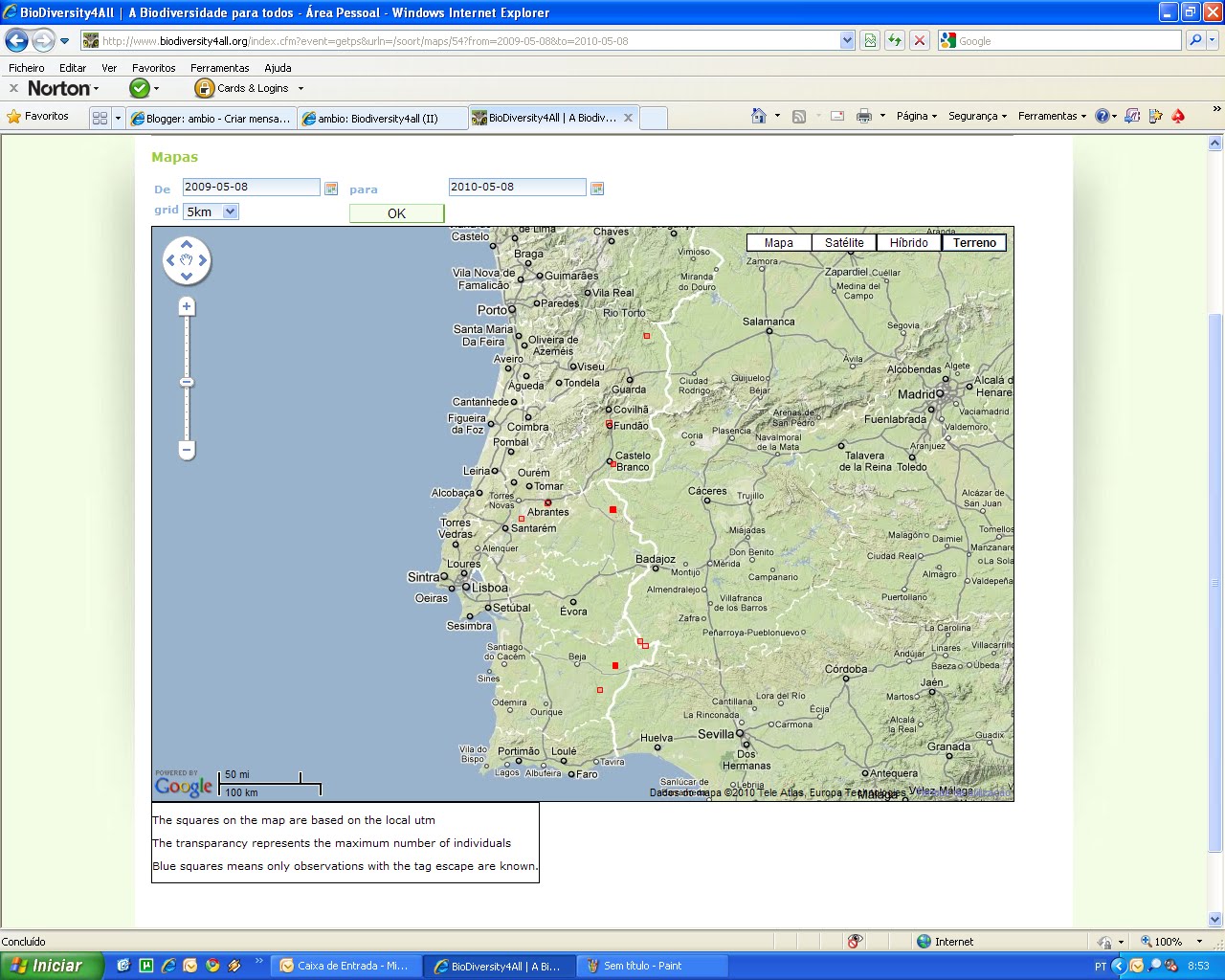1225x980 pixels.
Task: Open the Help question mark icon
Action: click(1102, 116)
